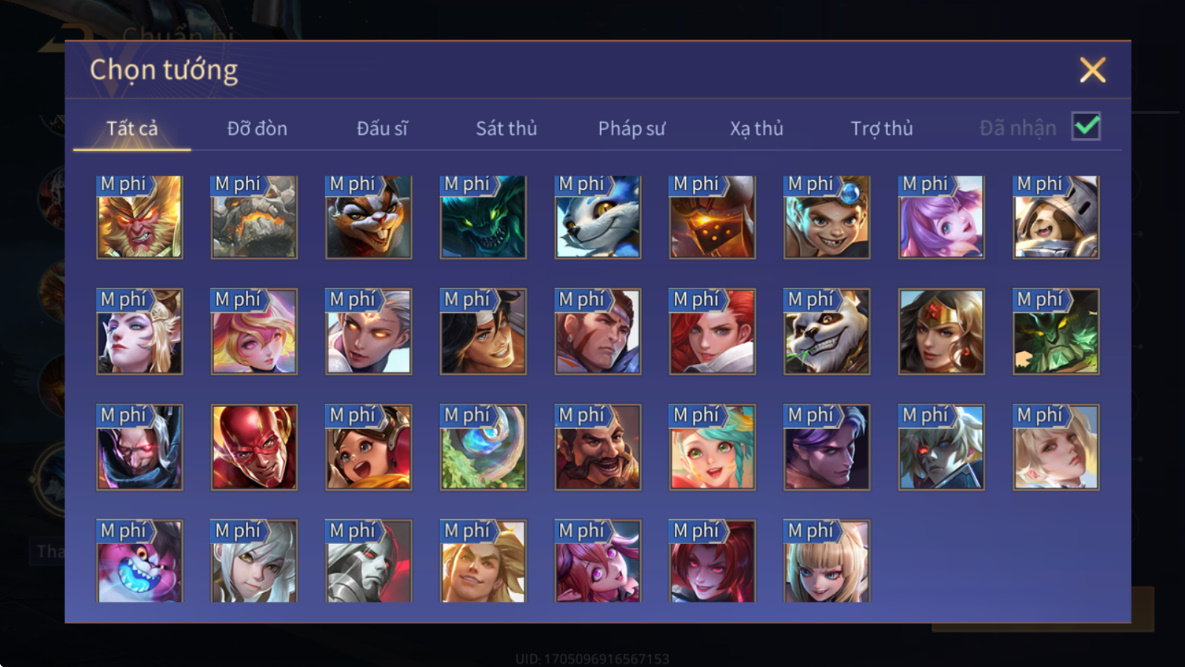Pick the Wonder Woman hero portrait
This screenshot has height=667, width=1185.
point(941,332)
